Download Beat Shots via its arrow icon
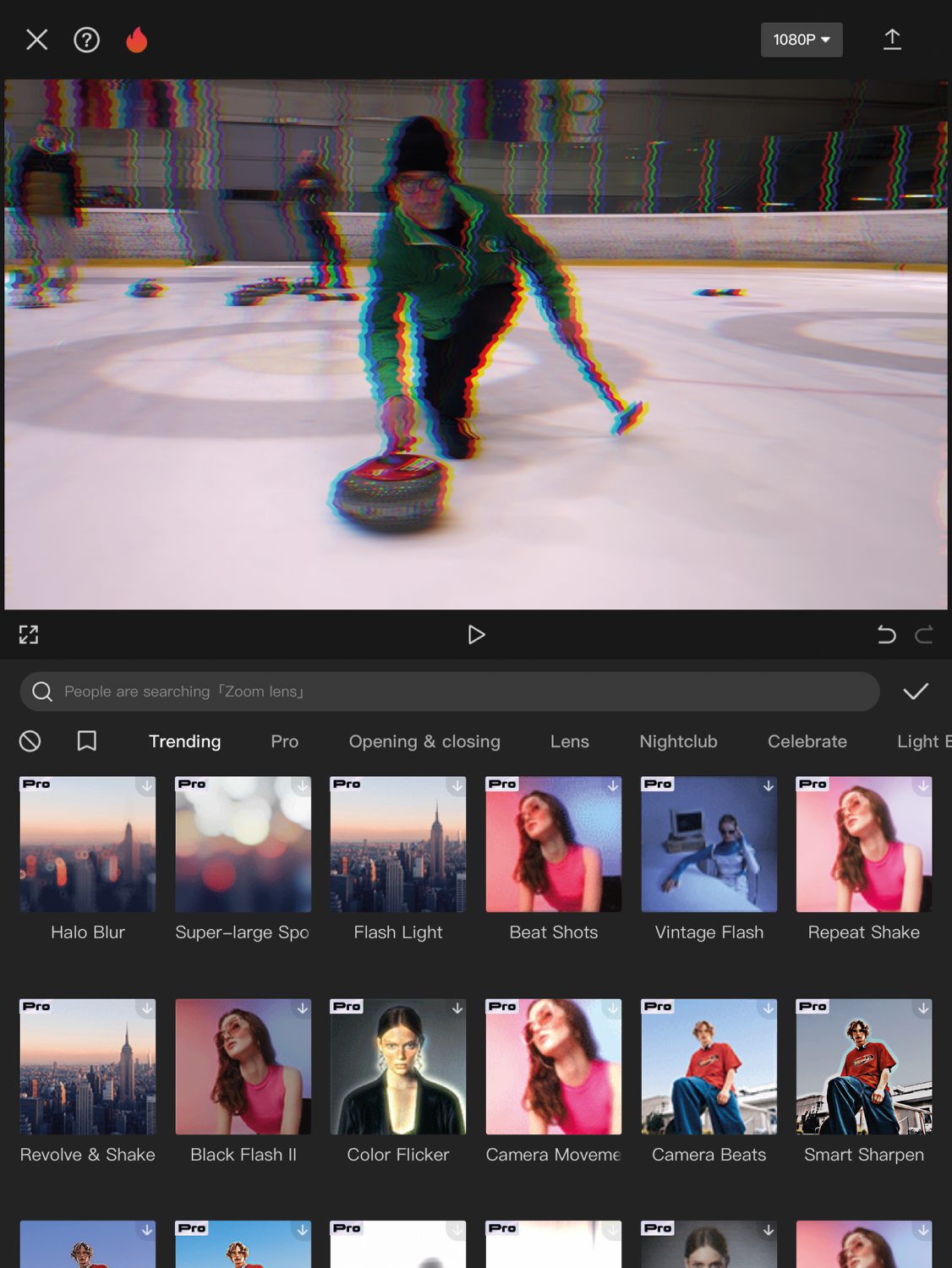 point(613,786)
